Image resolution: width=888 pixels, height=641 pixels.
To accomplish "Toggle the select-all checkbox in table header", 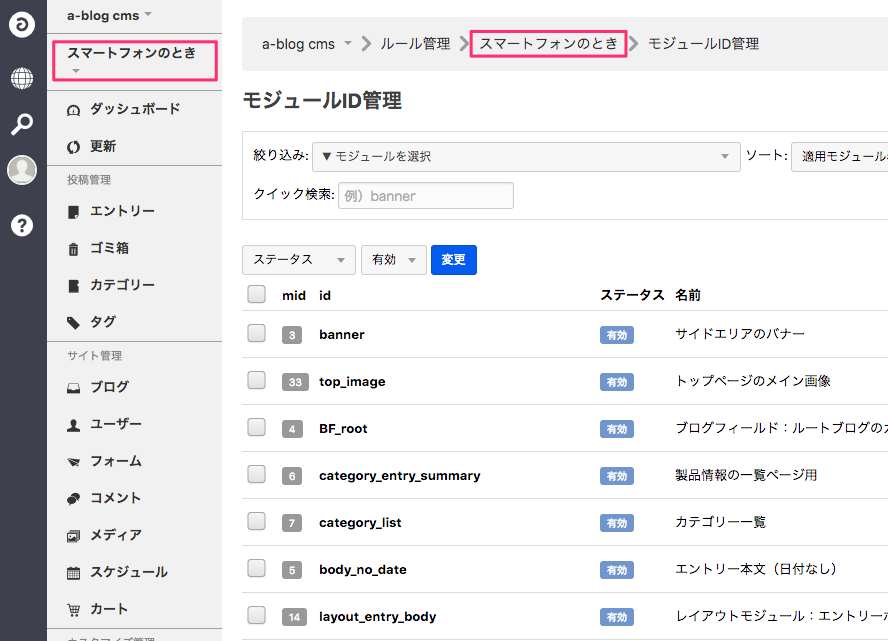I will click(257, 294).
